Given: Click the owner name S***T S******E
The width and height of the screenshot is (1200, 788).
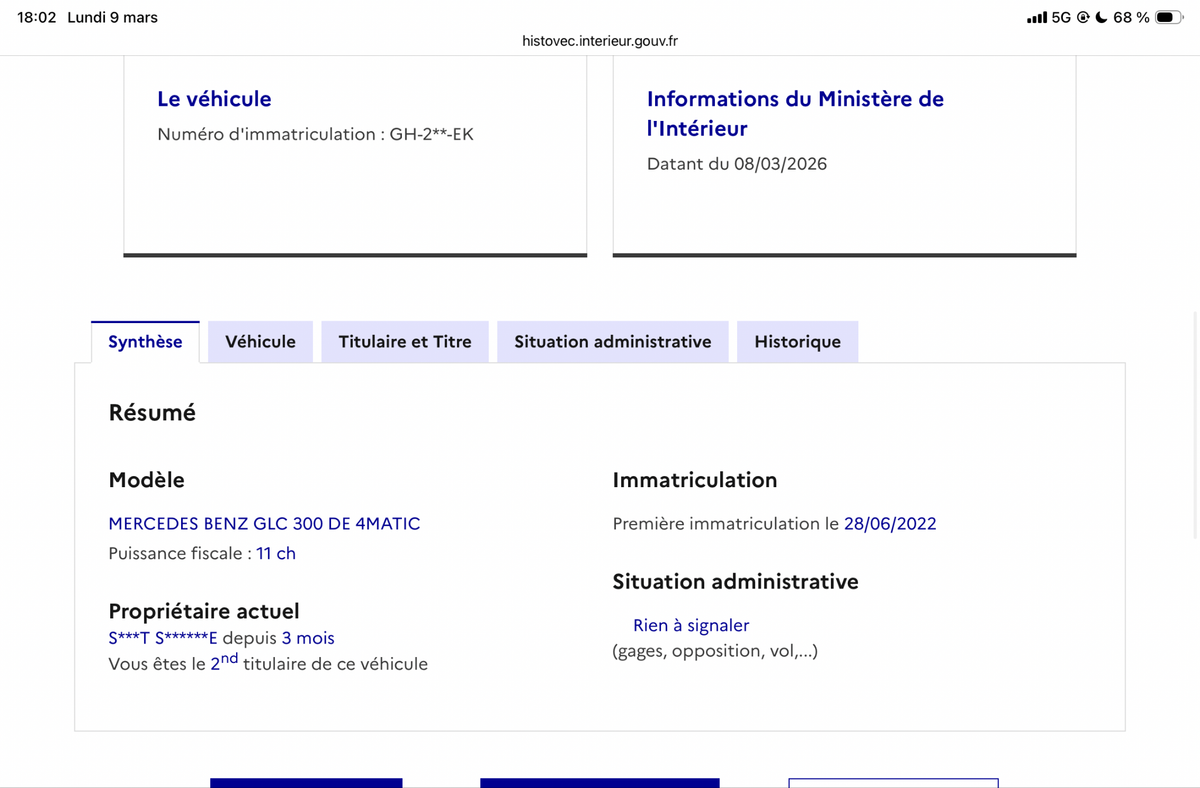Looking at the screenshot, I should [163, 638].
